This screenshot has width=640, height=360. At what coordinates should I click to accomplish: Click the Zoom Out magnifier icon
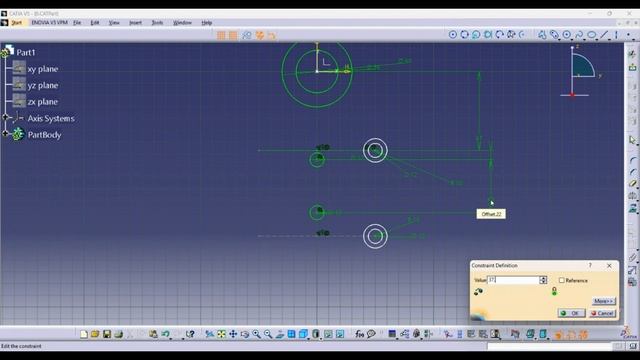click(x=268, y=334)
